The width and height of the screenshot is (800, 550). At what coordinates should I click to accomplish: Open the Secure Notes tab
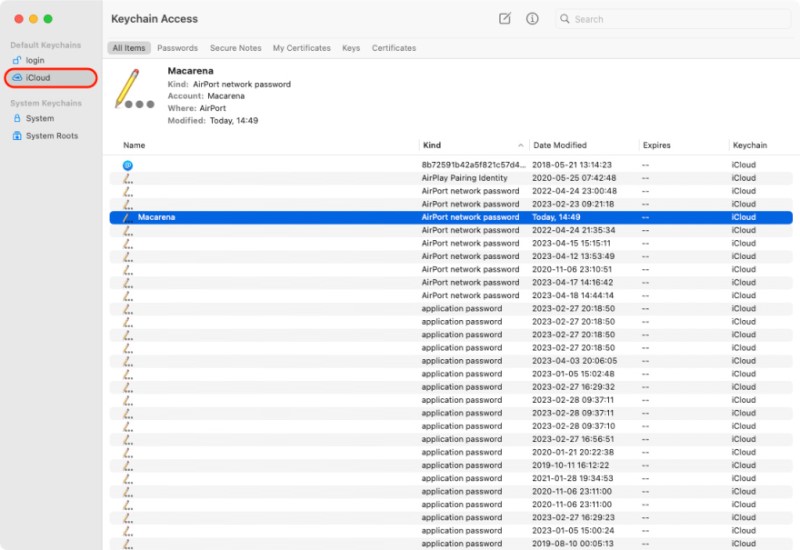click(235, 48)
